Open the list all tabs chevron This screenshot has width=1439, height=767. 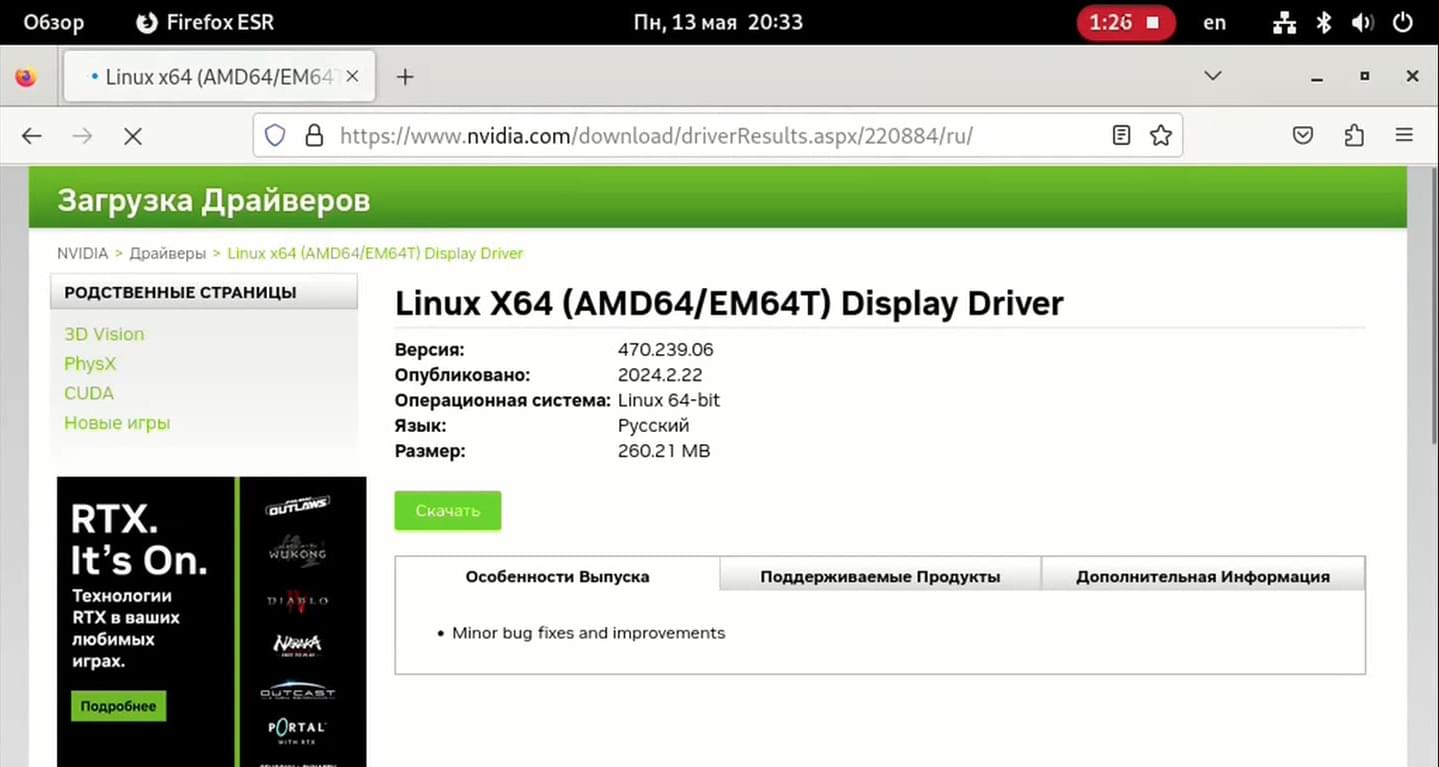1213,76
